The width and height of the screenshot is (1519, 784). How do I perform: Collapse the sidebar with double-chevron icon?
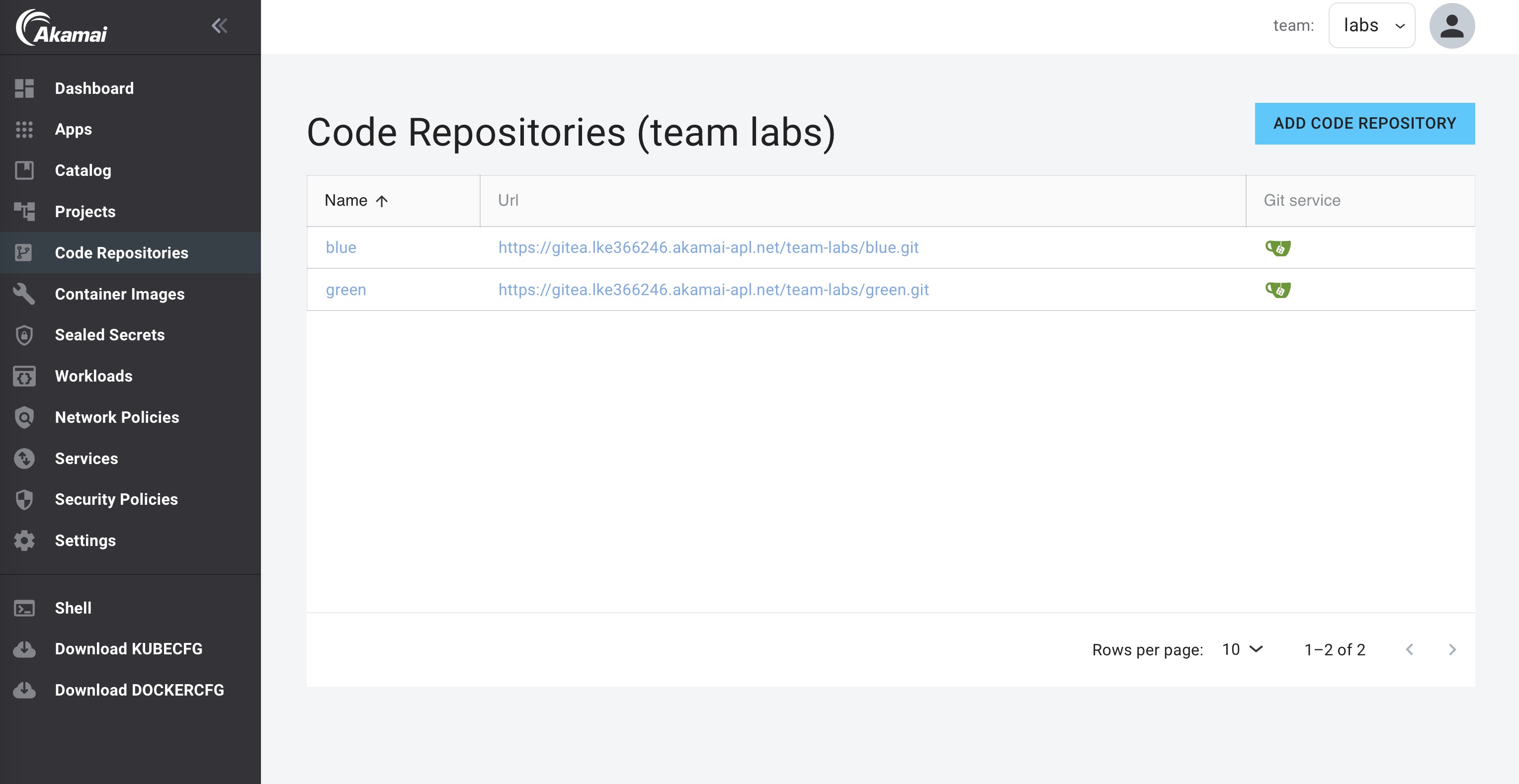[x=219, y=26]
